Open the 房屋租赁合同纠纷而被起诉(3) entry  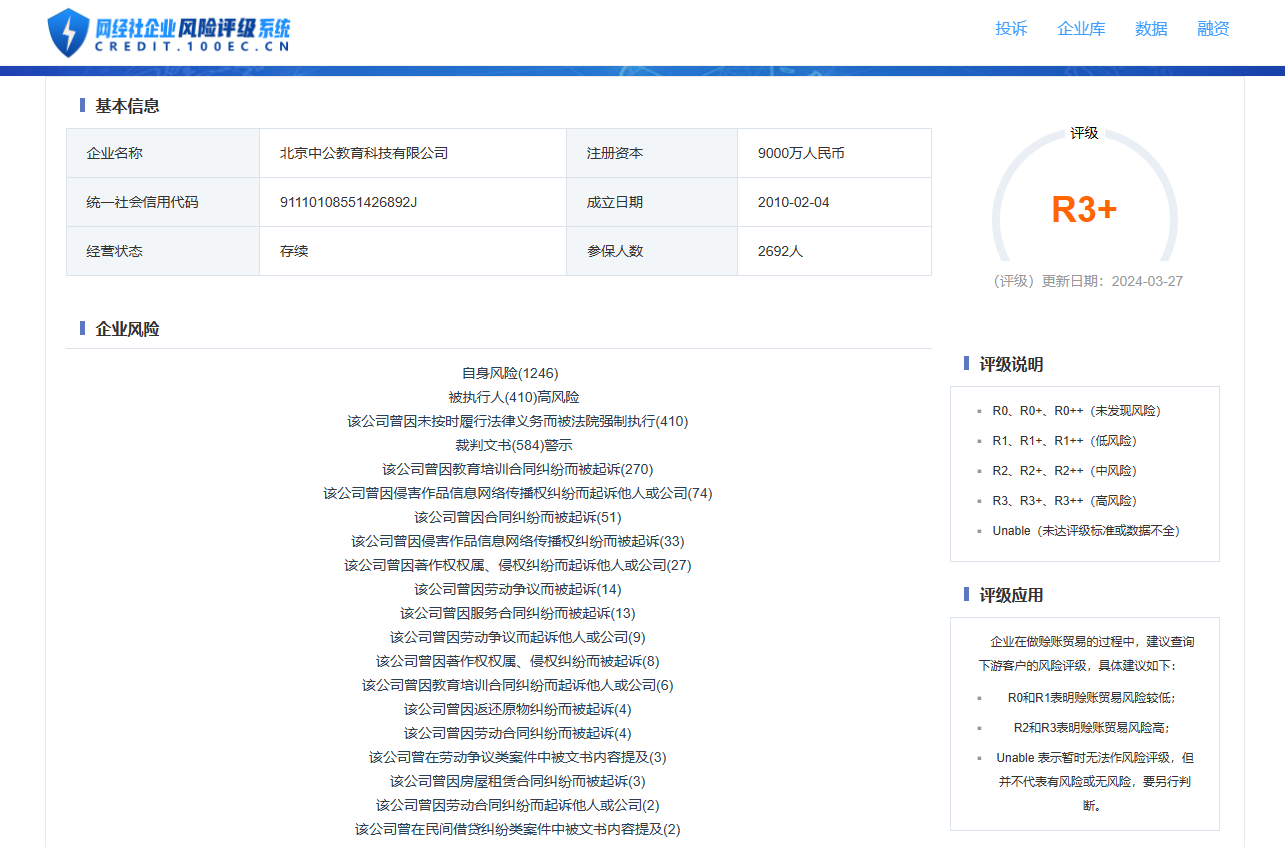pos(517,781)
